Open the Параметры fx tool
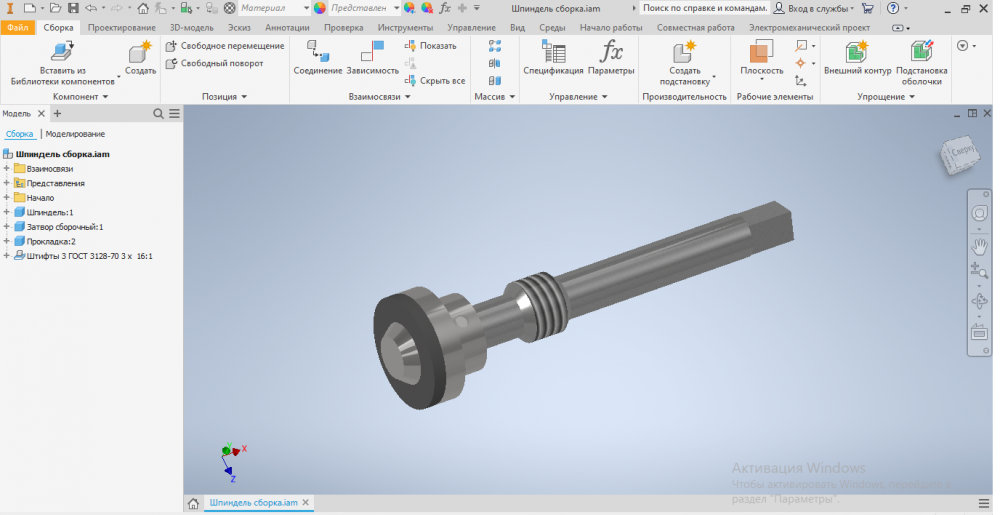 610,53
